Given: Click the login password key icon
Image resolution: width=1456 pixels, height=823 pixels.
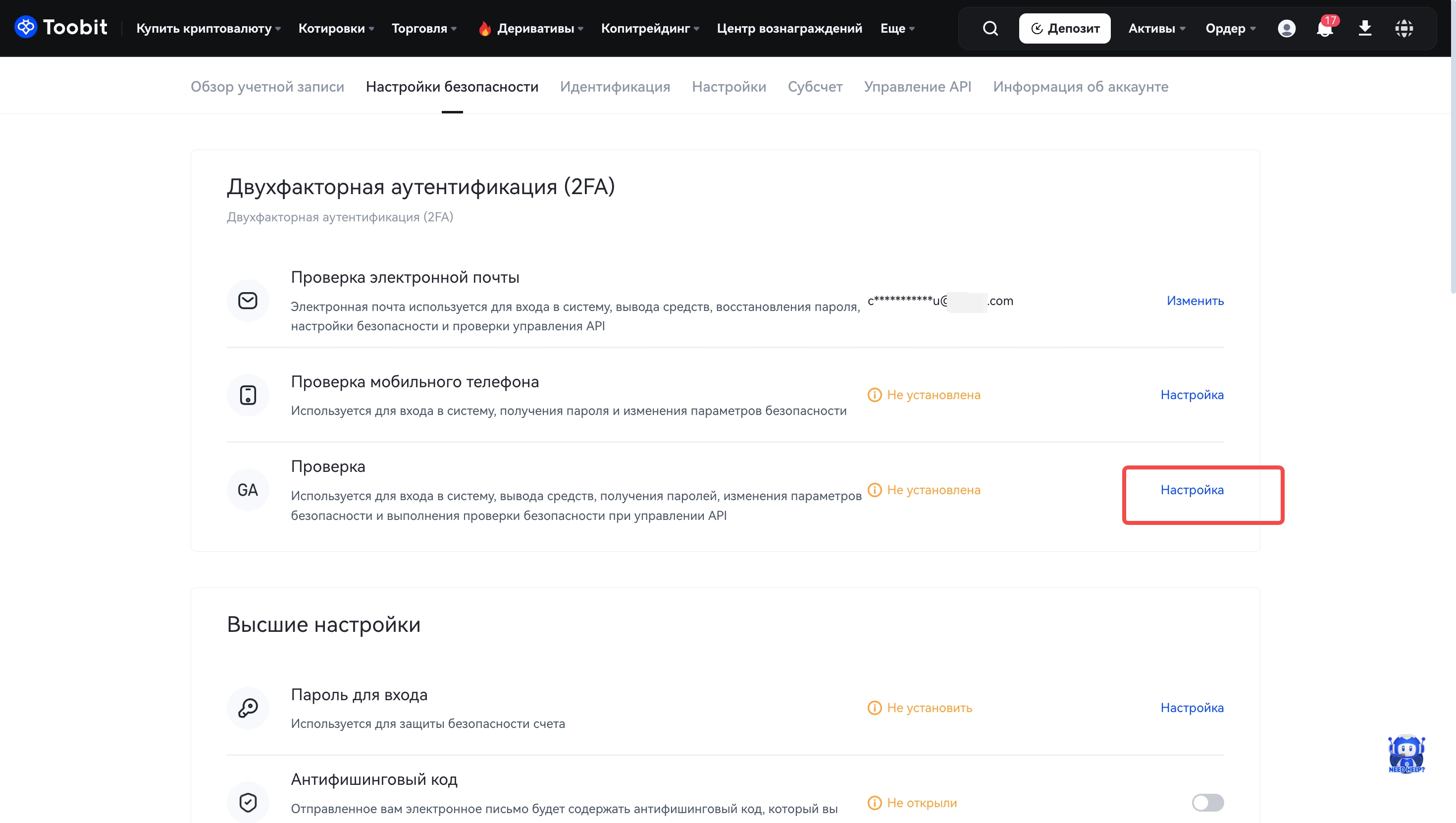Looking at the screenshot, I should [248, 708].
